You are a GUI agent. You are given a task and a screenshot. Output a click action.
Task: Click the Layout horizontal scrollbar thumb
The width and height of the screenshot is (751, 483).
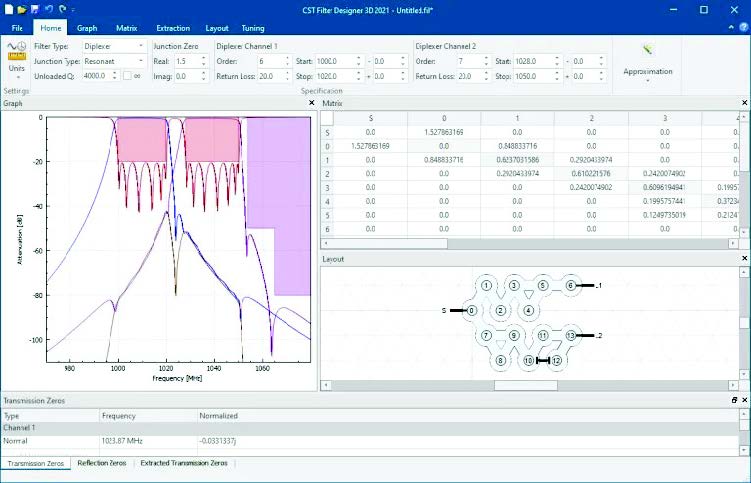coord(525,385)
